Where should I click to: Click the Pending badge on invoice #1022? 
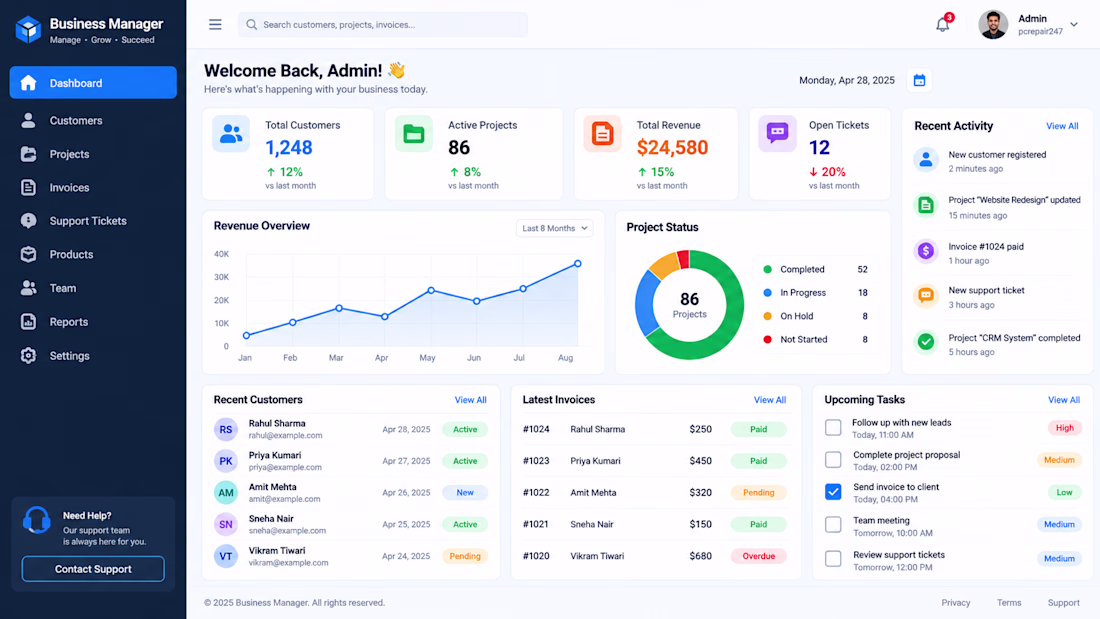(x=758, y=493)
